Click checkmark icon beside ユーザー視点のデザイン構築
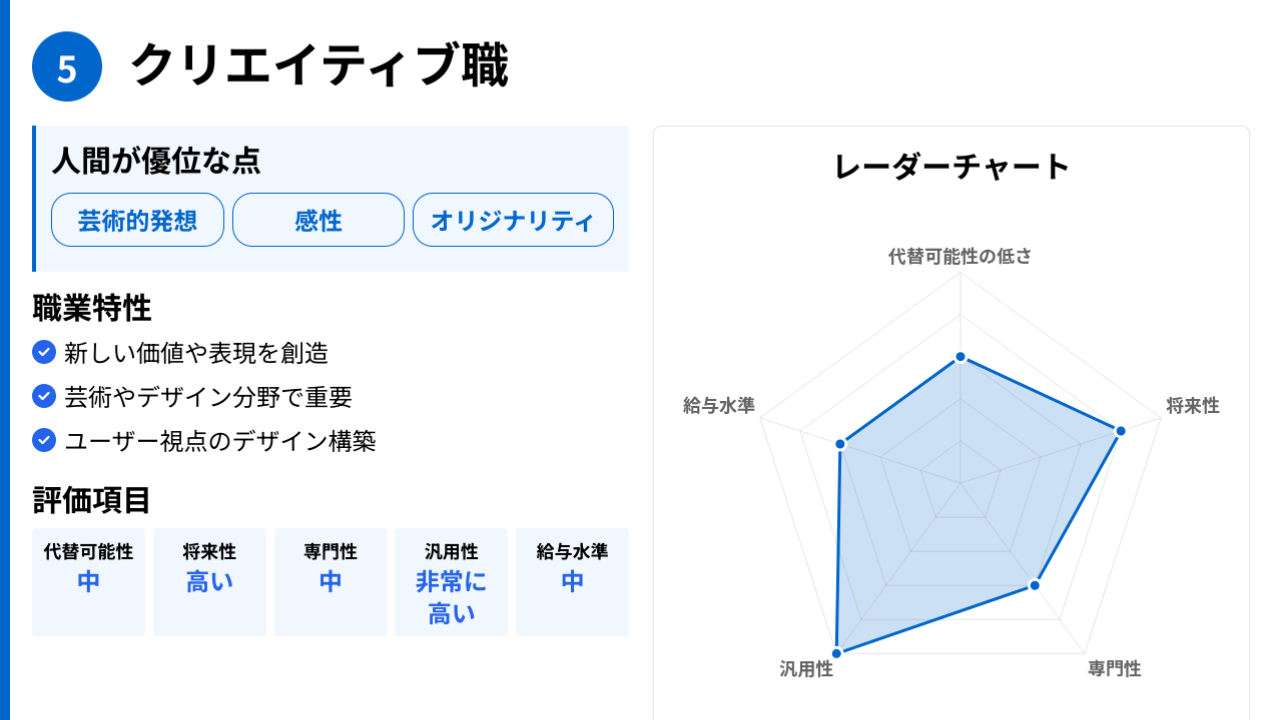 [x=43, y=440]
